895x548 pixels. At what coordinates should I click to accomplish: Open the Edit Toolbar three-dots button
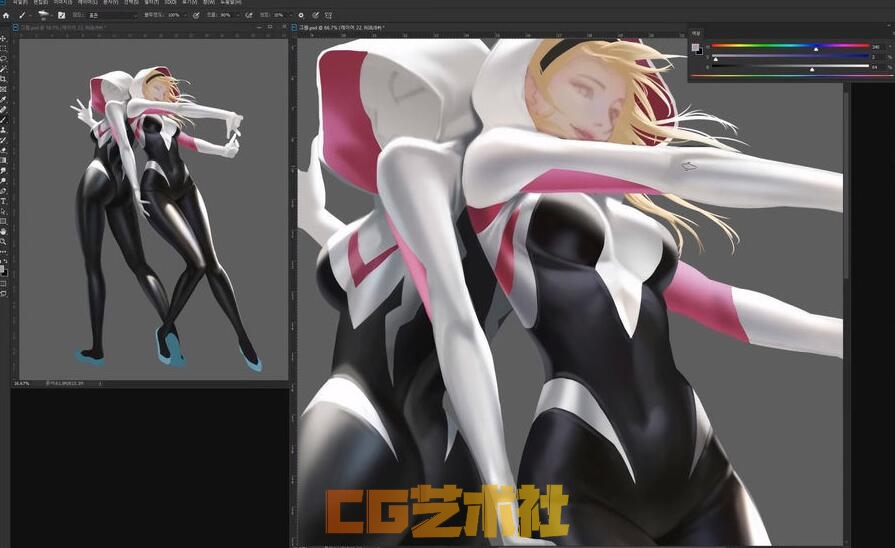[x=3, y=252]
